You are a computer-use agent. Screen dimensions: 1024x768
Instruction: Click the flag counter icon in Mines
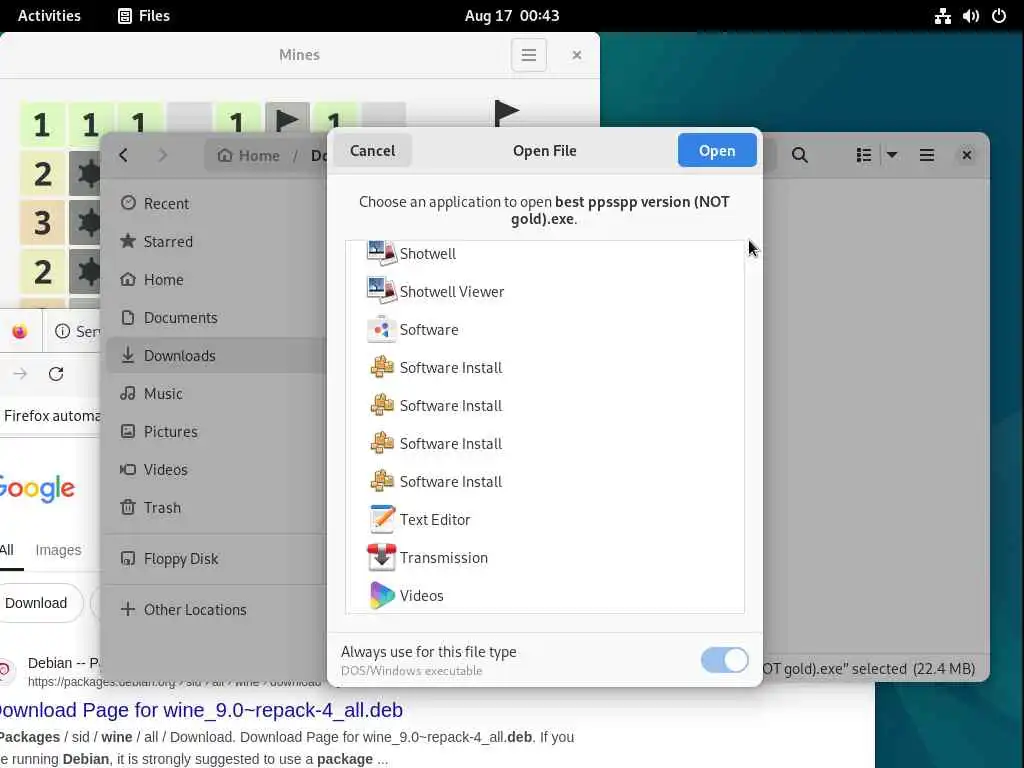pyautogui.click(x=506, y=112)
